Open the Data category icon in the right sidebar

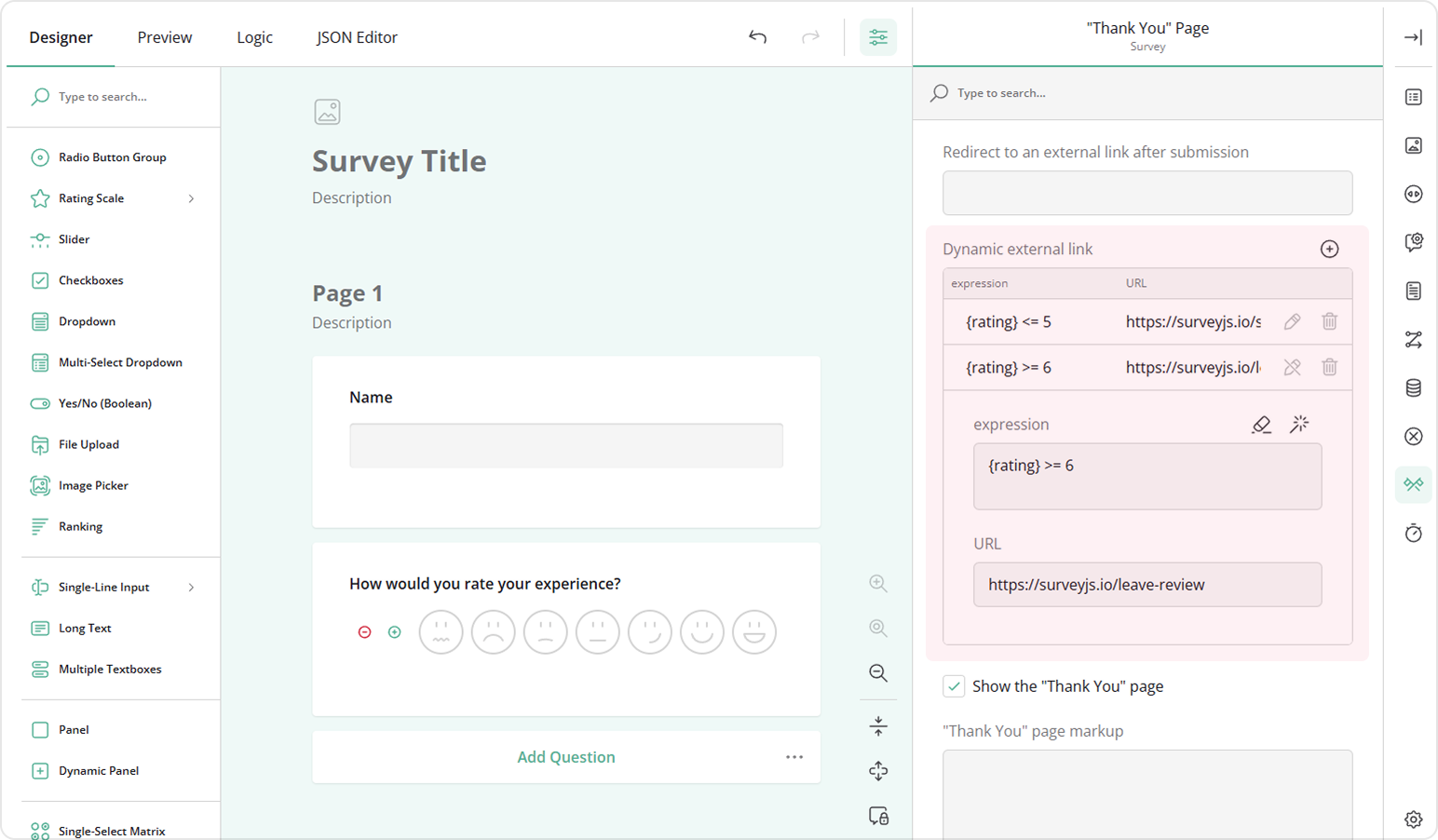pos(1413,387)
